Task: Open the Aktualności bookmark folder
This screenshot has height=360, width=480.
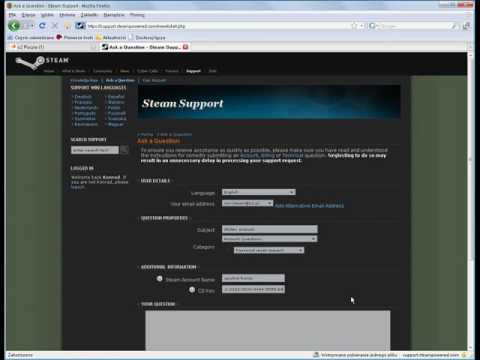Action: click(x=111, y=38)
